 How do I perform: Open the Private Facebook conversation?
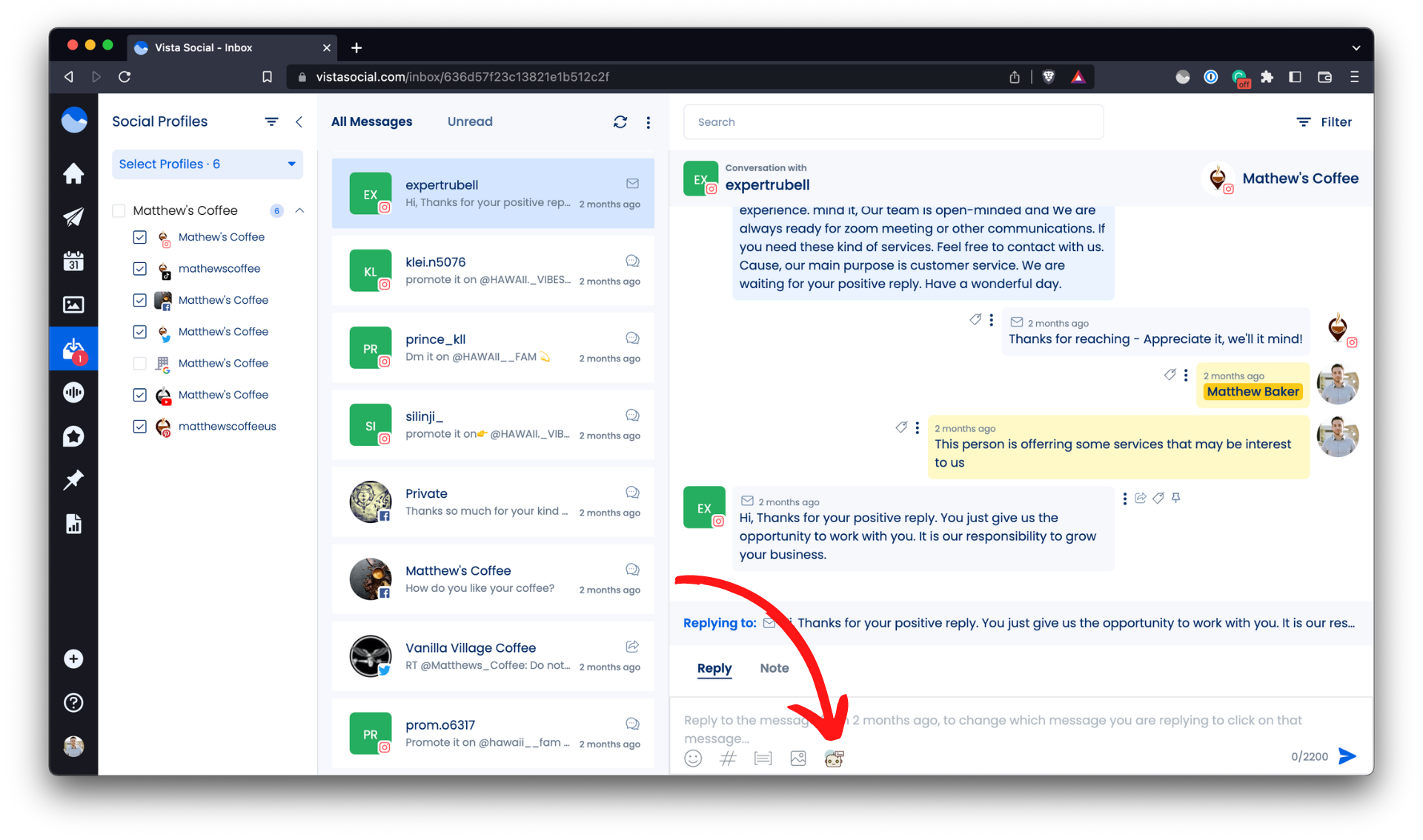(x=493, y=501)
